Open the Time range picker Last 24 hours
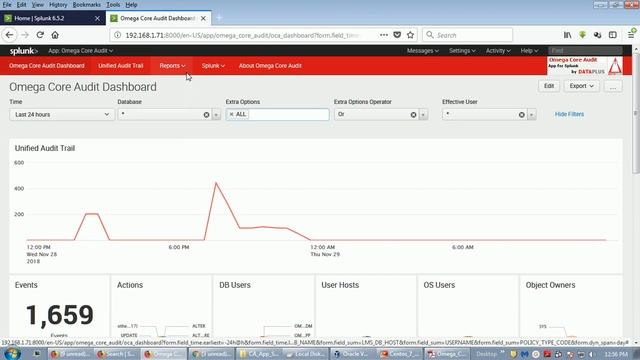Viewport: 640px width, 360px height. (x=62, y=115)
